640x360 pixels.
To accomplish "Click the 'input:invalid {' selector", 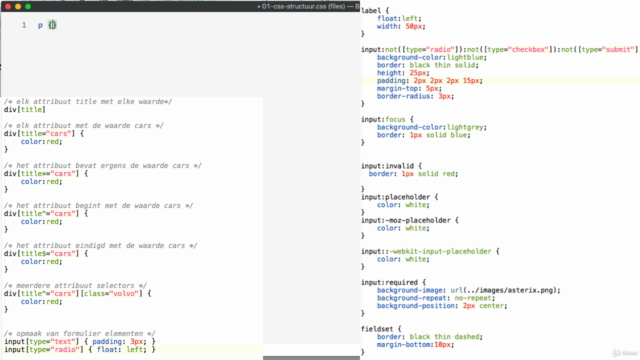I will pyautogui.click(x=391, y=166).
